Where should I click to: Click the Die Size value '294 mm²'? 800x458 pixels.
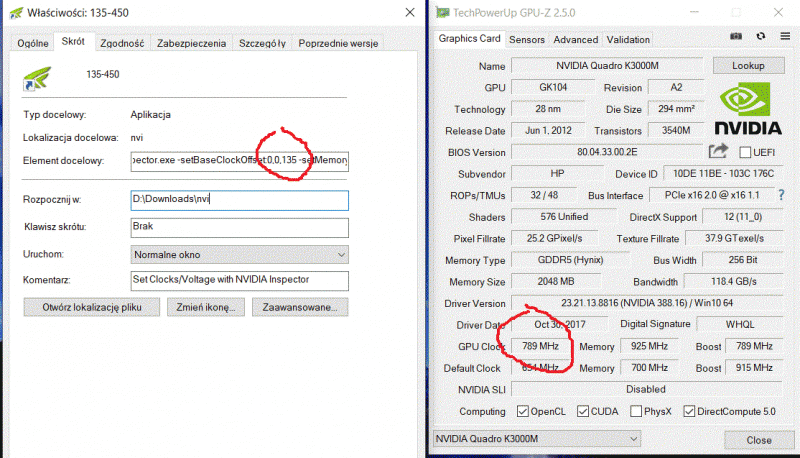tap(676, 109)
